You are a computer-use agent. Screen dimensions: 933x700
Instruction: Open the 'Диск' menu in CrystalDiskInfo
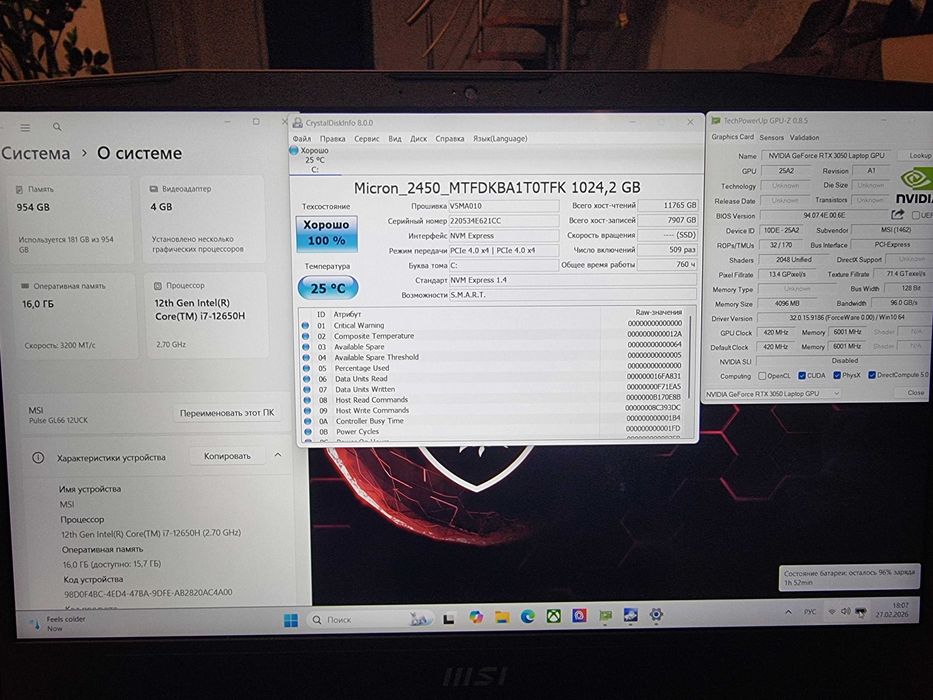click(418, 139)
